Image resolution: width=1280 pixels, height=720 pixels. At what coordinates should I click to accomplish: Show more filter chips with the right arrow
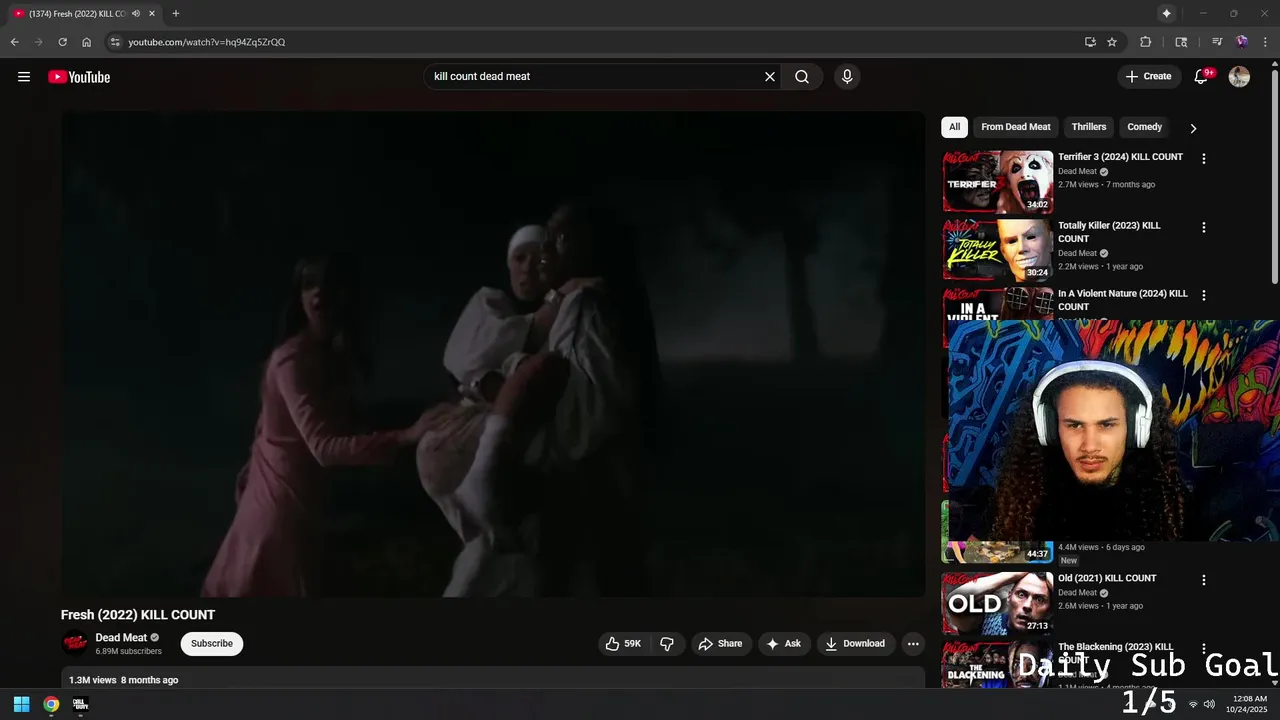pyautogui.click(x=1193, y=128)
